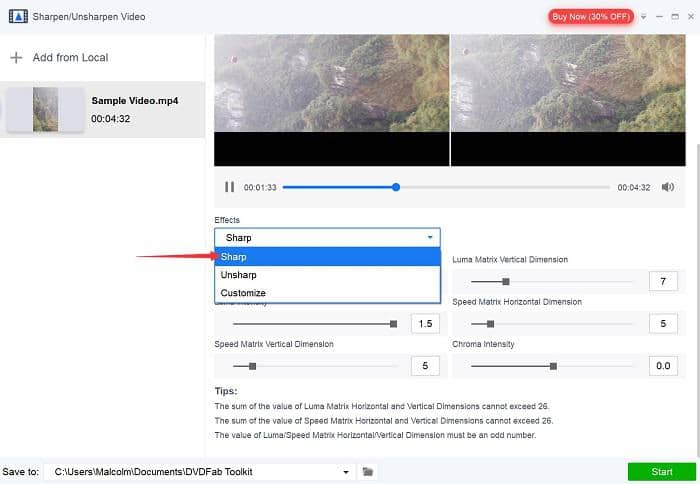Click Speed Matrix Vertical Dimension value field
Image resolution: width=700 pixels, height=484 pixels.
click(x=425, y=366)
